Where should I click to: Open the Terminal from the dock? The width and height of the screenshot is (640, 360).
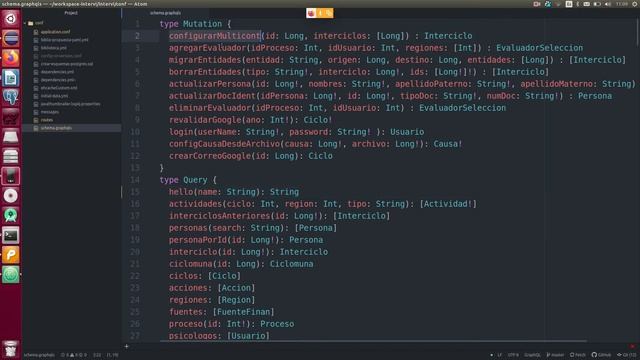(11, 235)
